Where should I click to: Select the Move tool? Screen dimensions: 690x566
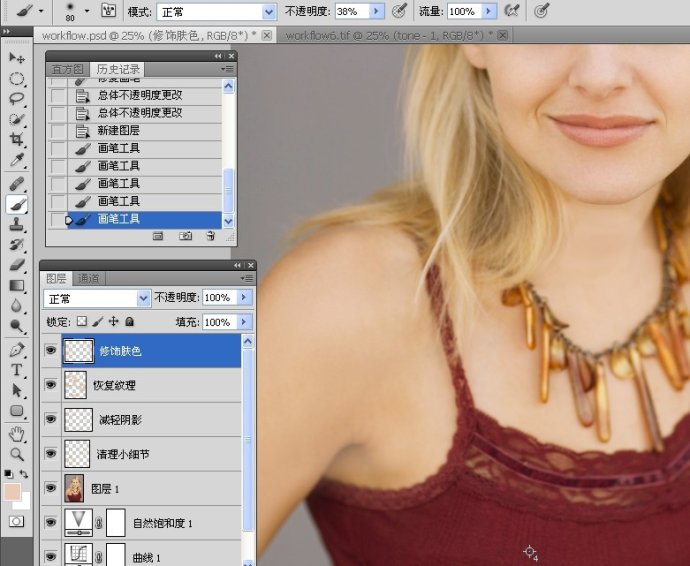click(x=17, y=58)
